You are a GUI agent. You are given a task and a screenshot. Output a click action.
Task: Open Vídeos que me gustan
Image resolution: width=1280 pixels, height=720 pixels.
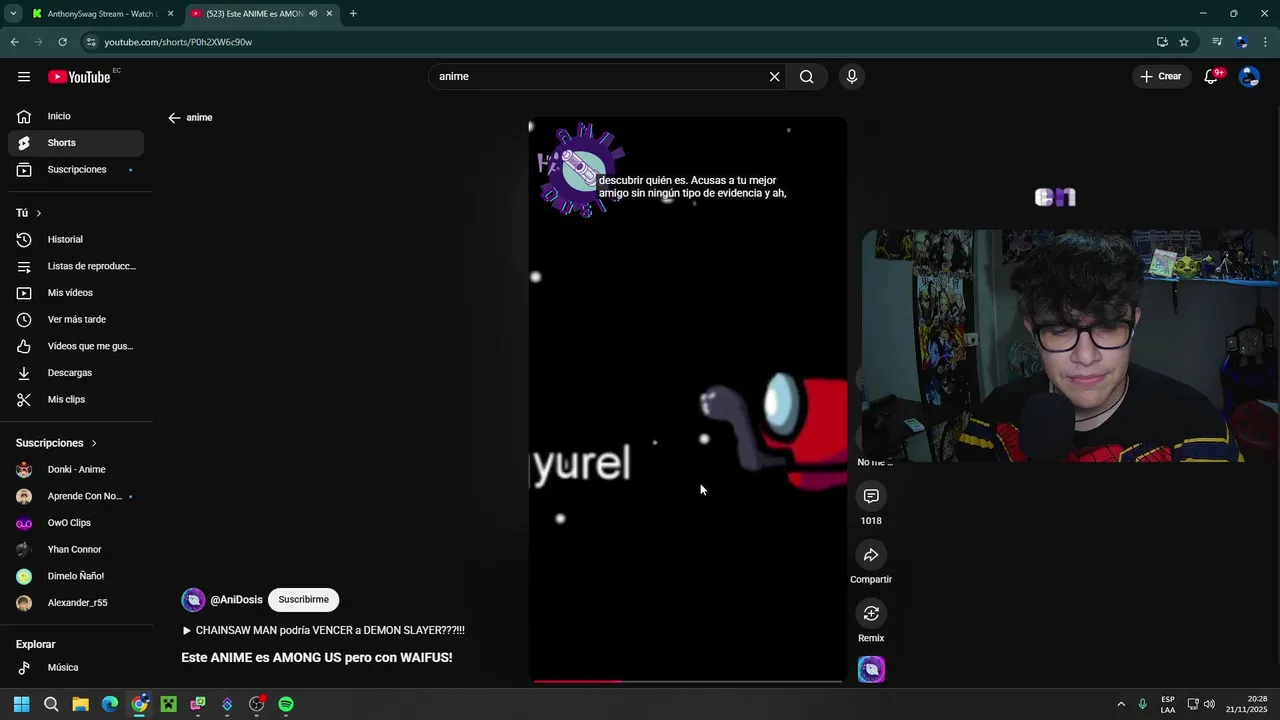tap(76, 346)
